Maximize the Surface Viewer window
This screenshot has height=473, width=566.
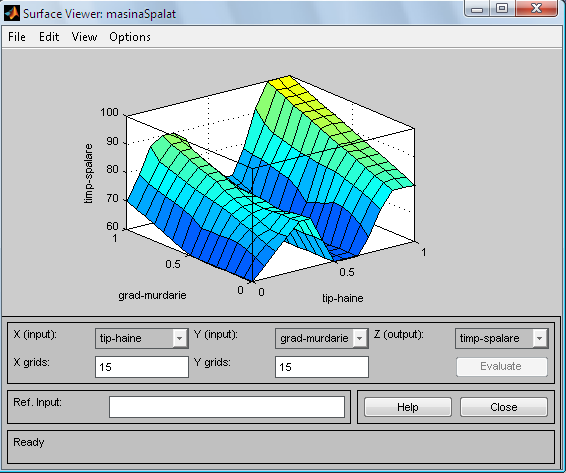click(502, 9)
